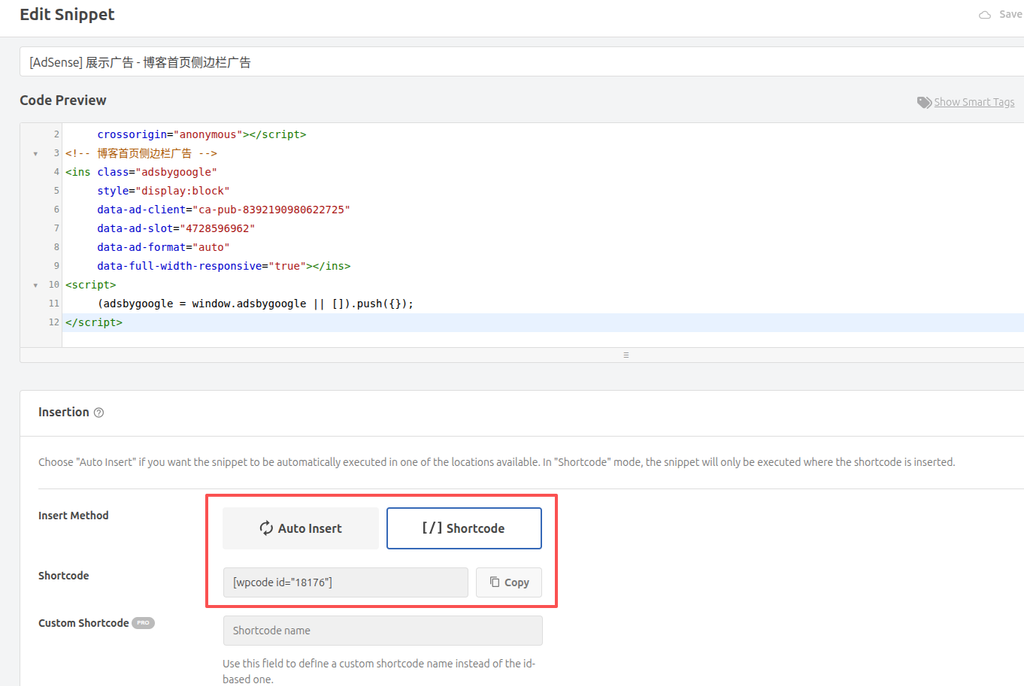
Task: Focus the snippet title input field
Action: pos(522,62)
